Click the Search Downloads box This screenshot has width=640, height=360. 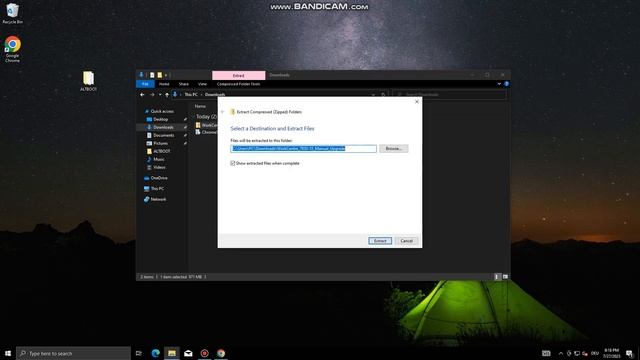449,95
